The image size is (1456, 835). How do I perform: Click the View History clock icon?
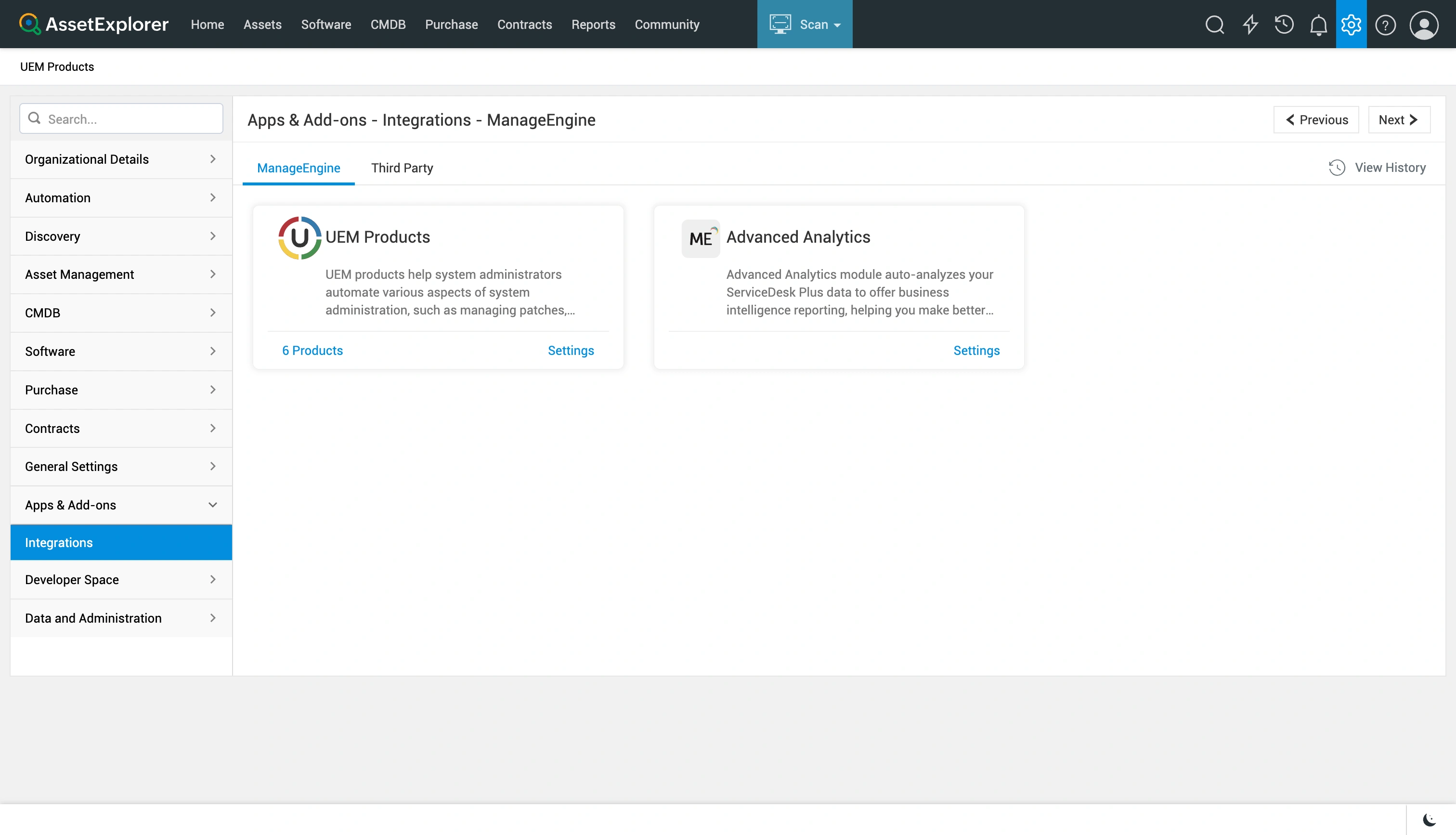pyautogui.click(x=1337, y=168)
